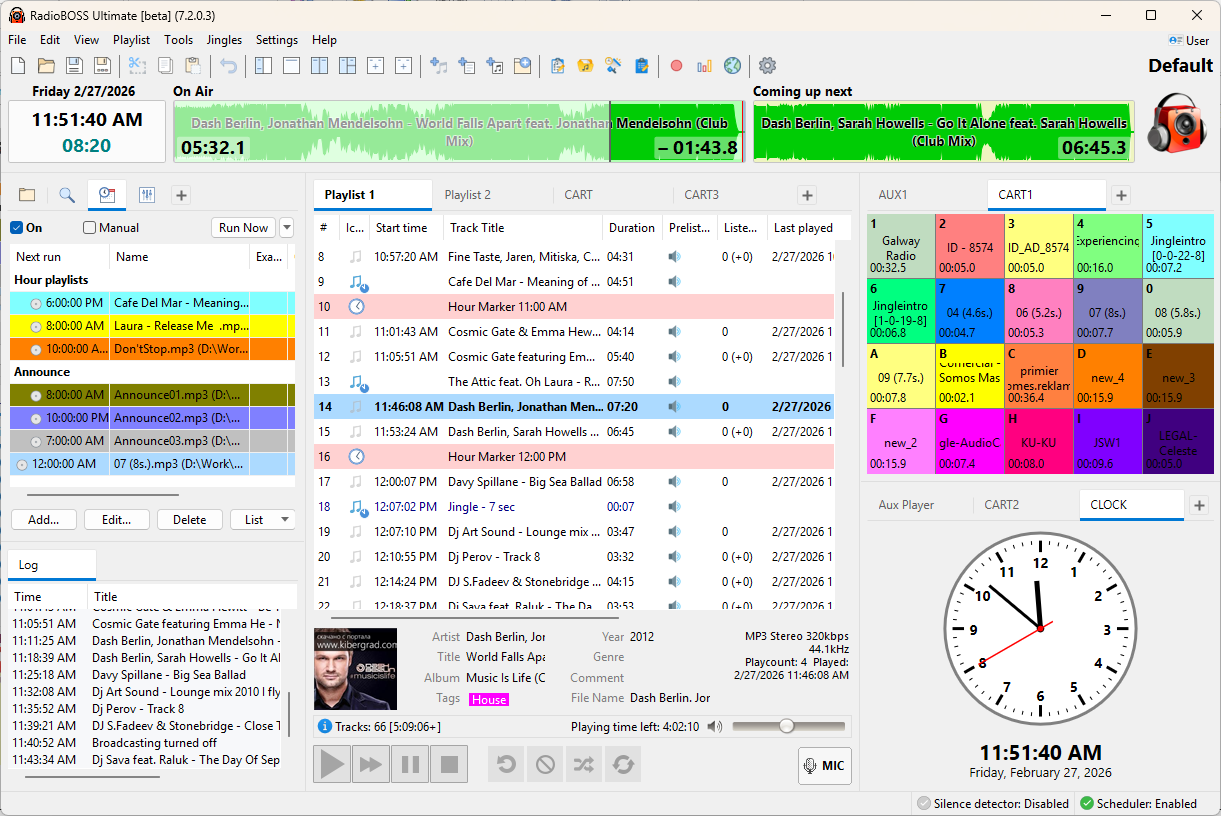The width and height of the screenshot is (1221, 816).
Task: Trigger cart slot D new_4
Action: [1108, 376]
